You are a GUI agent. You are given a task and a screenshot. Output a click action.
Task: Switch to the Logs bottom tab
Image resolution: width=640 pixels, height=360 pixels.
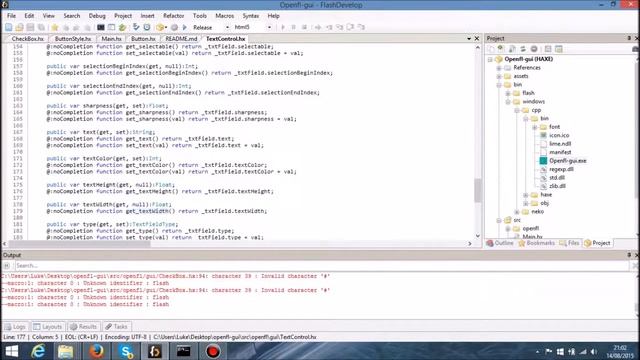click(16, 327)
